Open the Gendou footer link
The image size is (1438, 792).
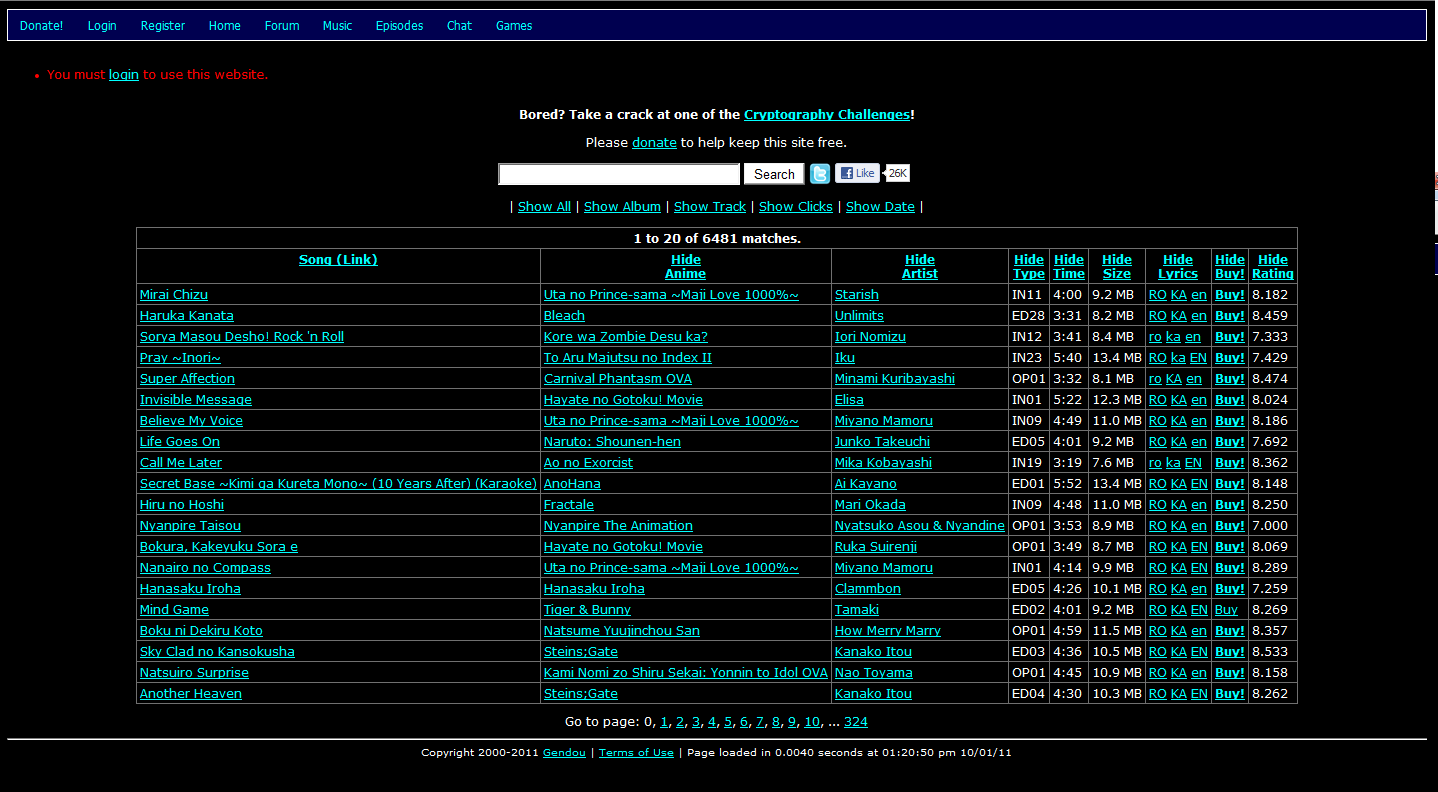tap(564, 753)
